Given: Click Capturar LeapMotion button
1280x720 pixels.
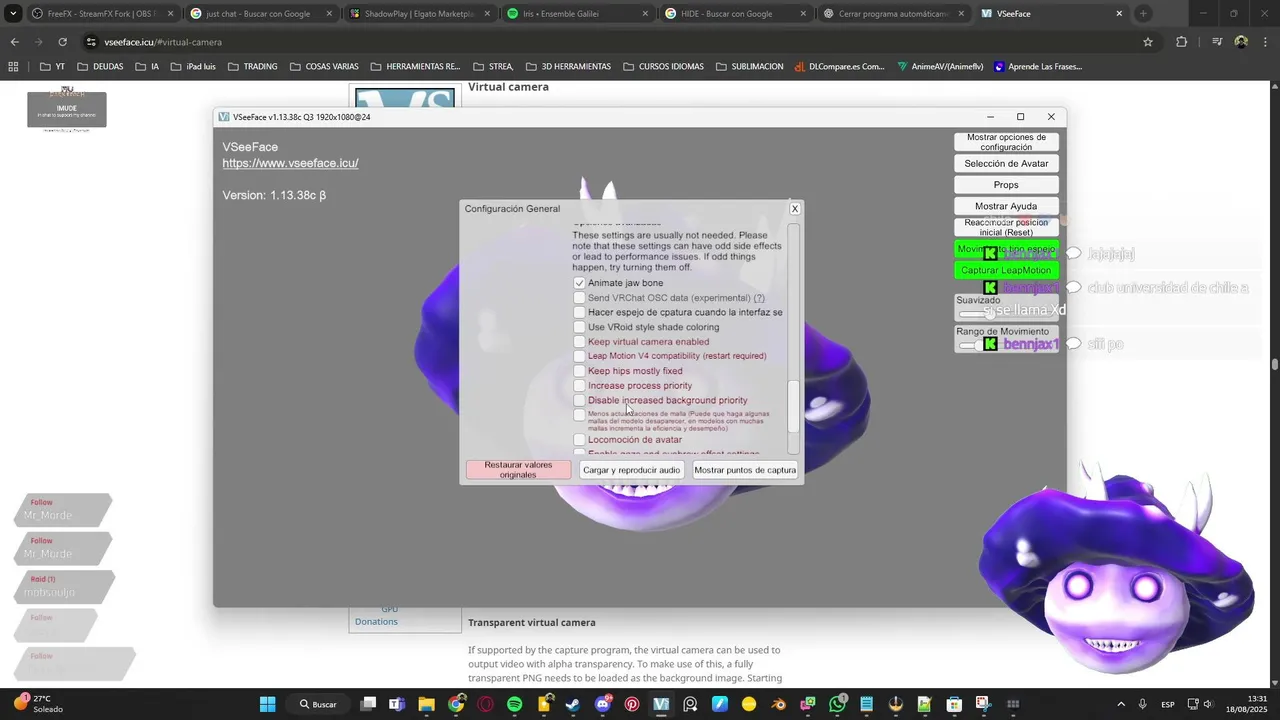Looking at the screenshot, I should click(1006, 270).
